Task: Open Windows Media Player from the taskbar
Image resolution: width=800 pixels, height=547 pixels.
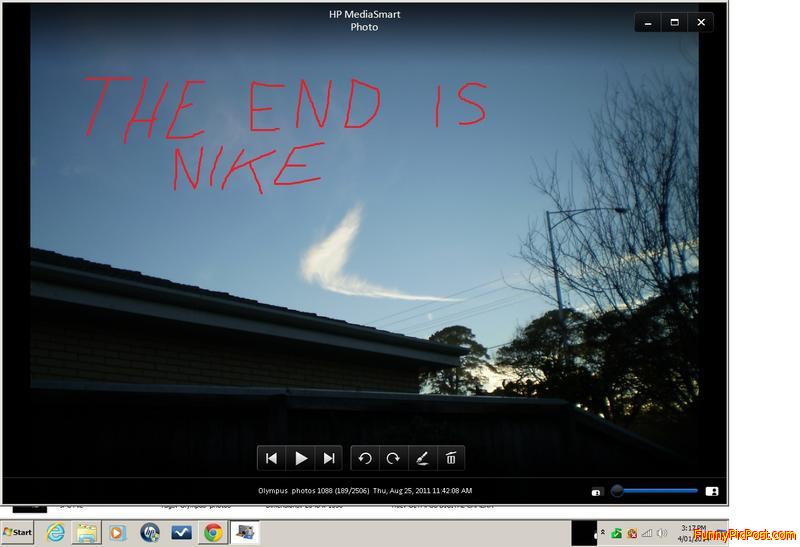Action: click(x=117, y=533)
